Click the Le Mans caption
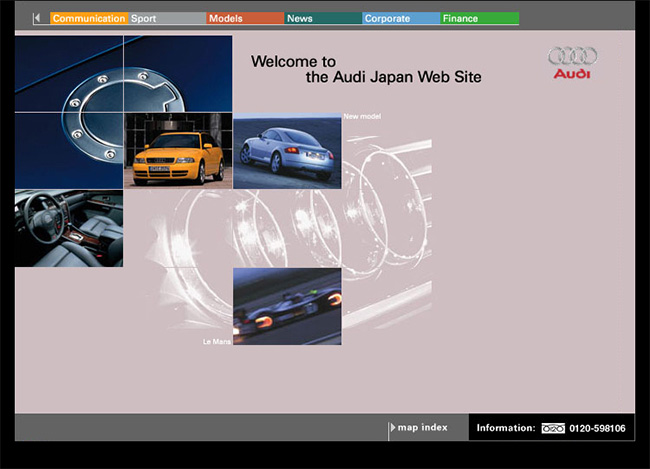 [x=217, y=342]
